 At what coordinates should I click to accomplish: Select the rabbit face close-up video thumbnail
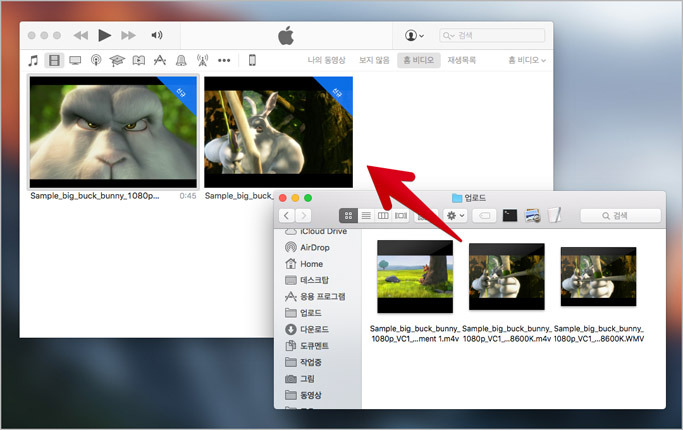pyautogui.click(x=113, y=132)
